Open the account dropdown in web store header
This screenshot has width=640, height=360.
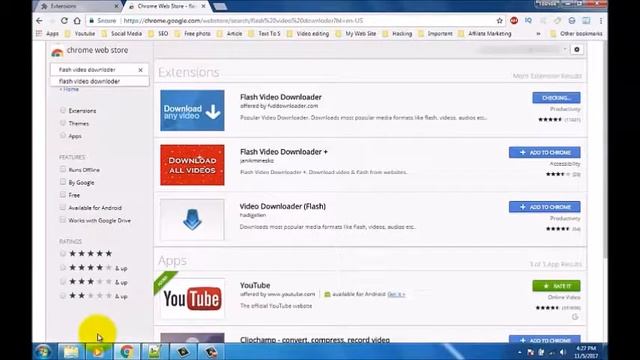(565, 49)
